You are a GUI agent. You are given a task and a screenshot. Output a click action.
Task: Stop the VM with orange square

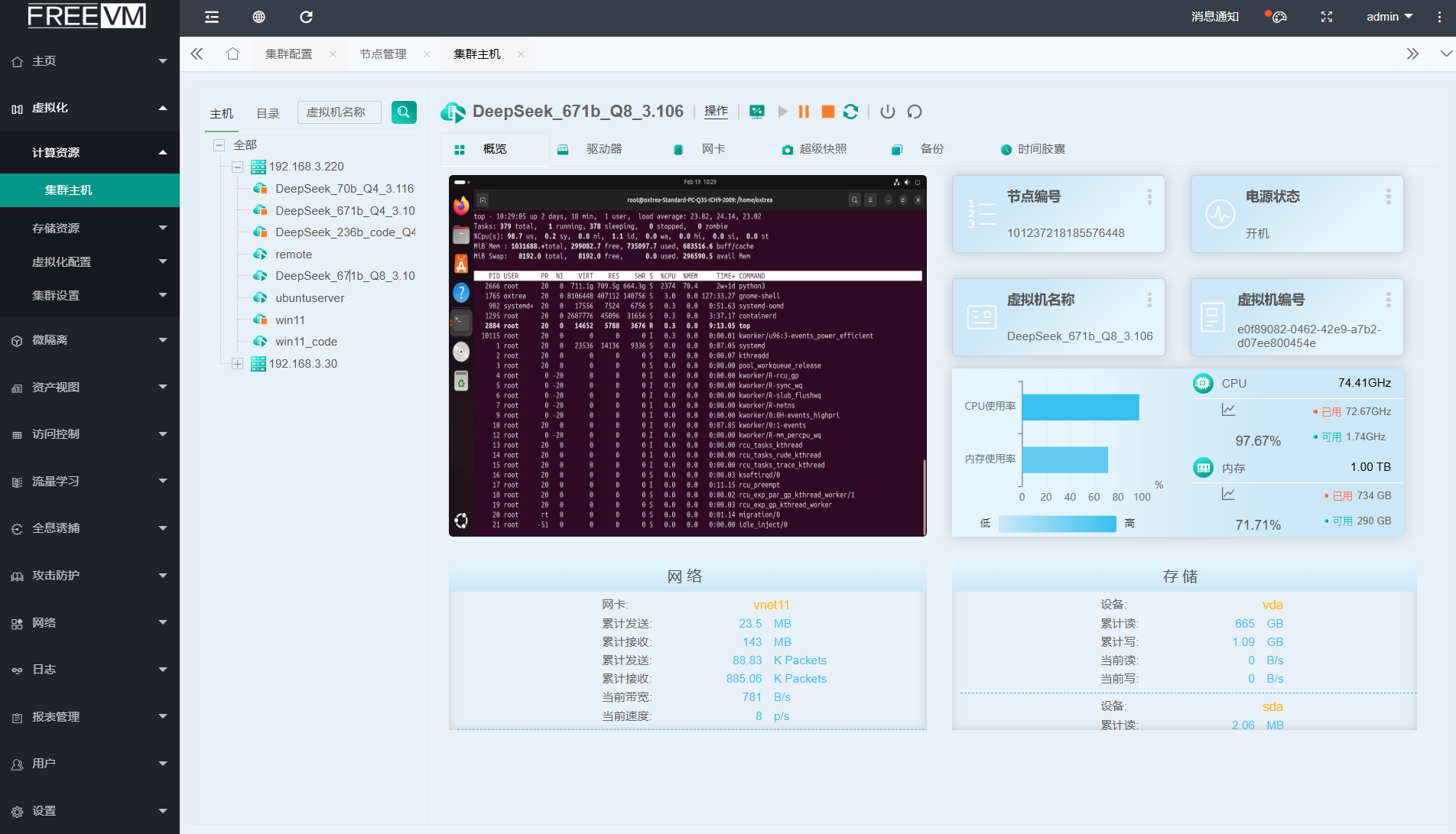click(827, 112)
